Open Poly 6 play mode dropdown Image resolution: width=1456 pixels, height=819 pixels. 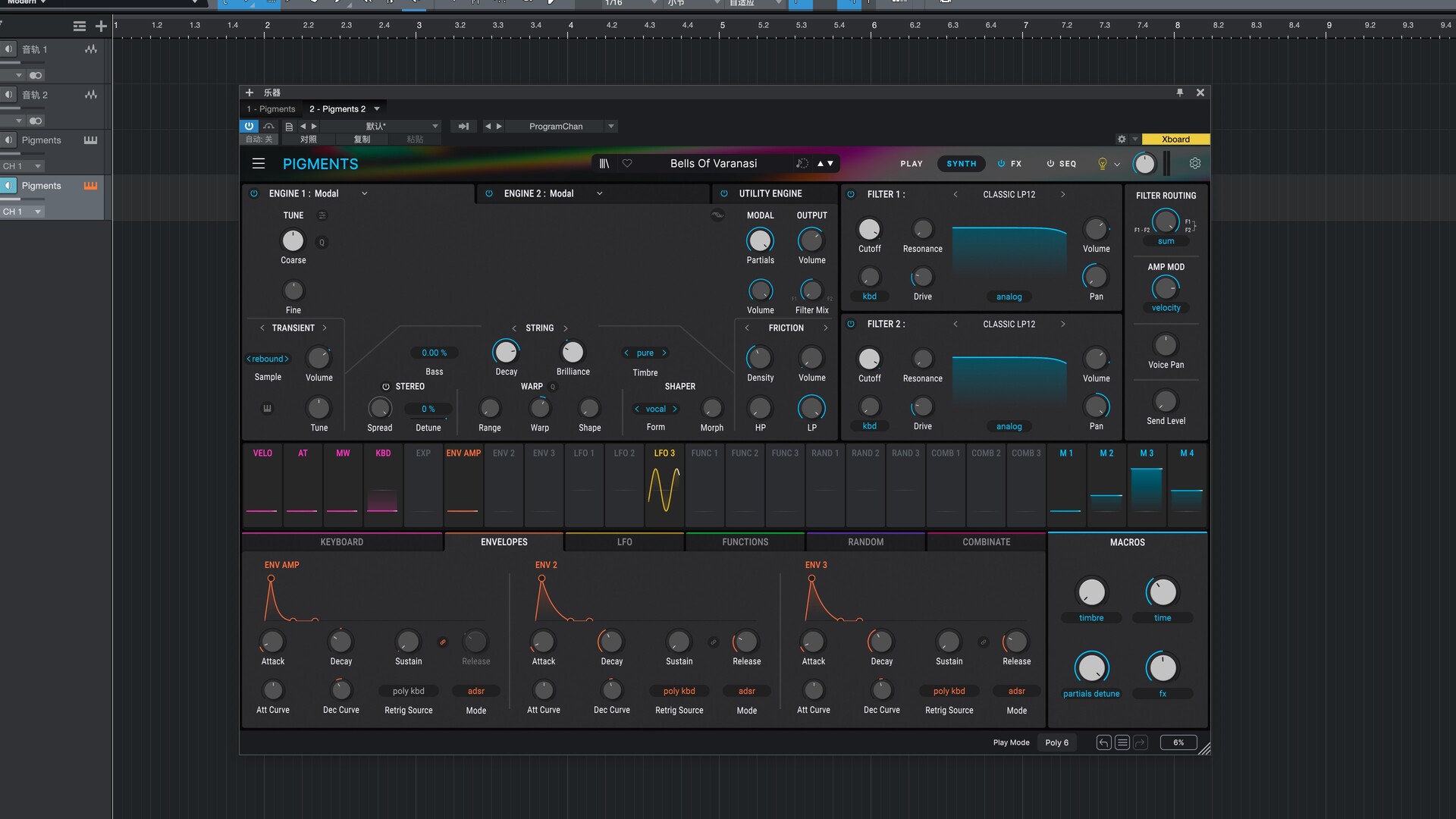click(1057, 742)
